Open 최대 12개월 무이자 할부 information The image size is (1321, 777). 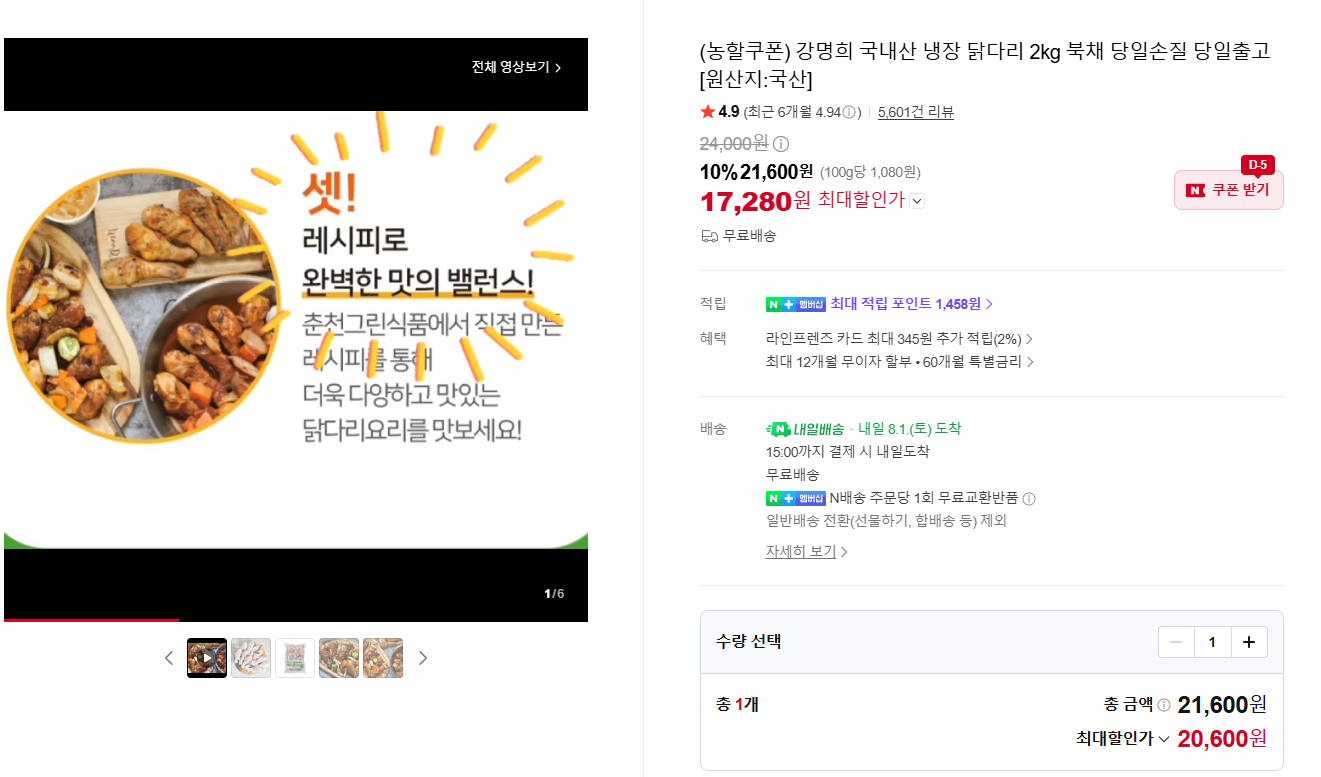click(x=900, y=362)
